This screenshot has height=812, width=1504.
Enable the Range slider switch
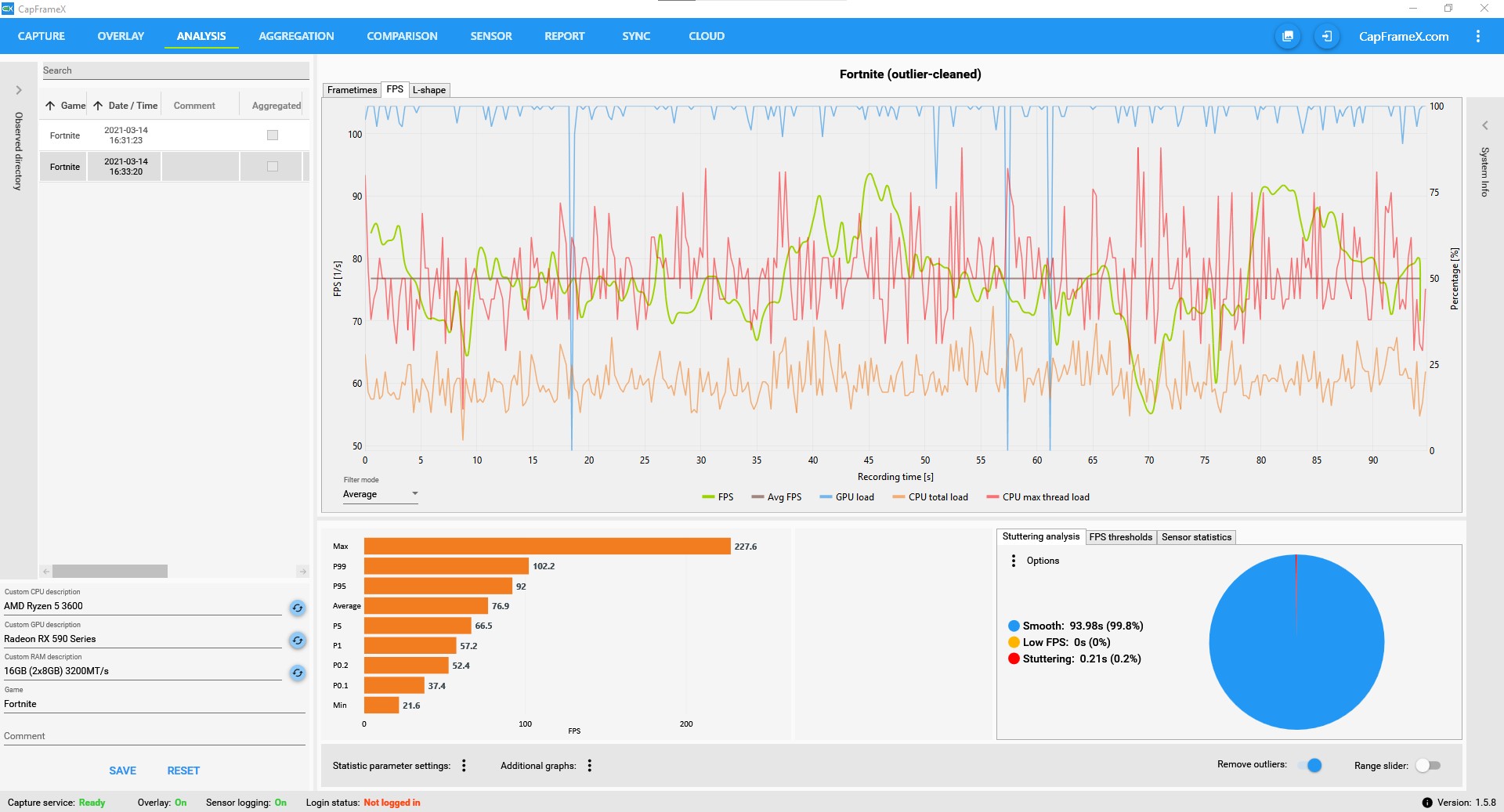1427,765
